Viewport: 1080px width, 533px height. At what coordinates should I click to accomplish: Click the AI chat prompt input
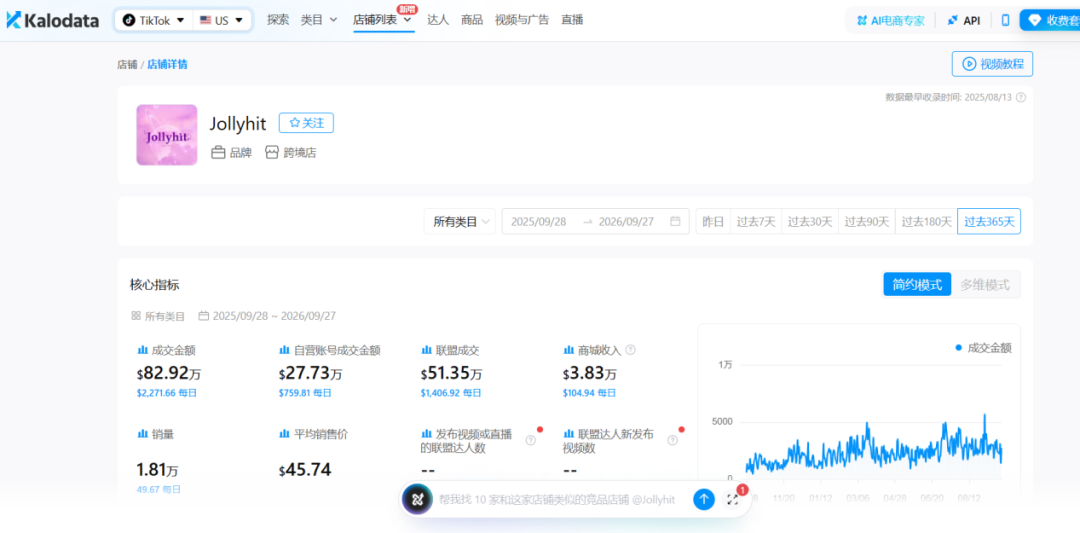tap(557, 499)
